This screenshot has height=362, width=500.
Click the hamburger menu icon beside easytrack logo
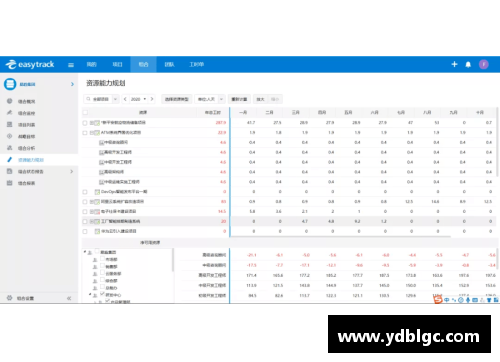(x=71, y=65)
